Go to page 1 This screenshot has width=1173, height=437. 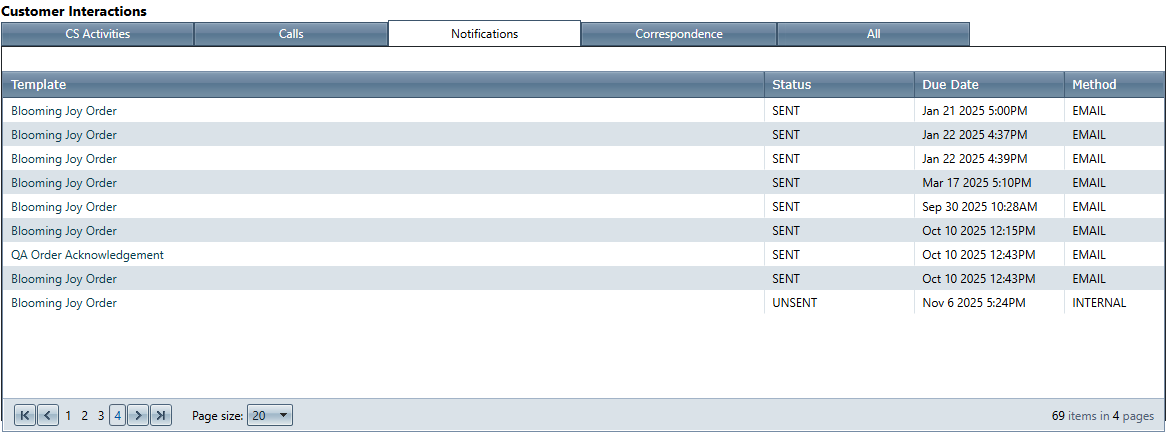69,415
